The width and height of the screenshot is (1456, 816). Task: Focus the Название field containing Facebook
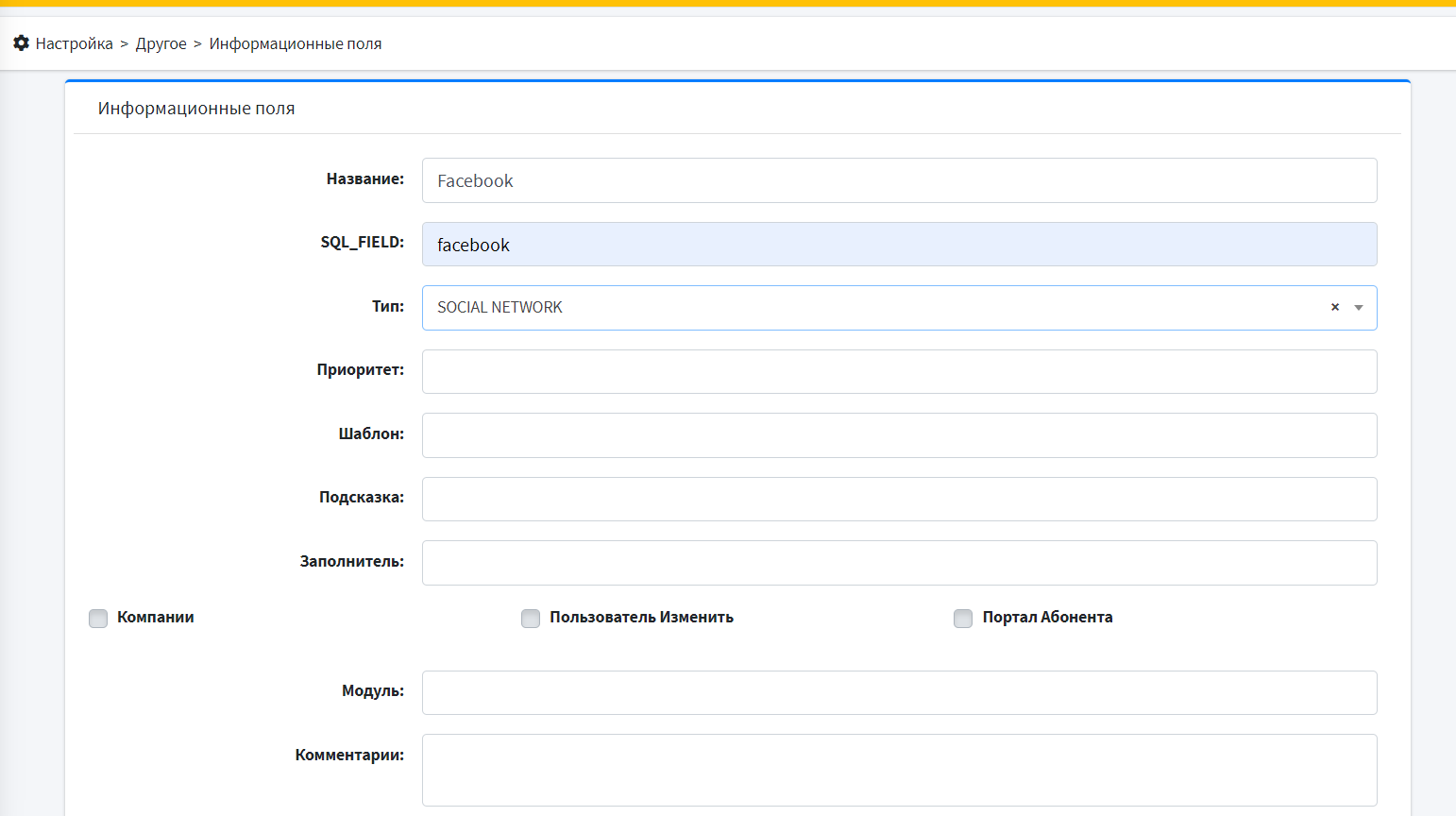[899, 180]
